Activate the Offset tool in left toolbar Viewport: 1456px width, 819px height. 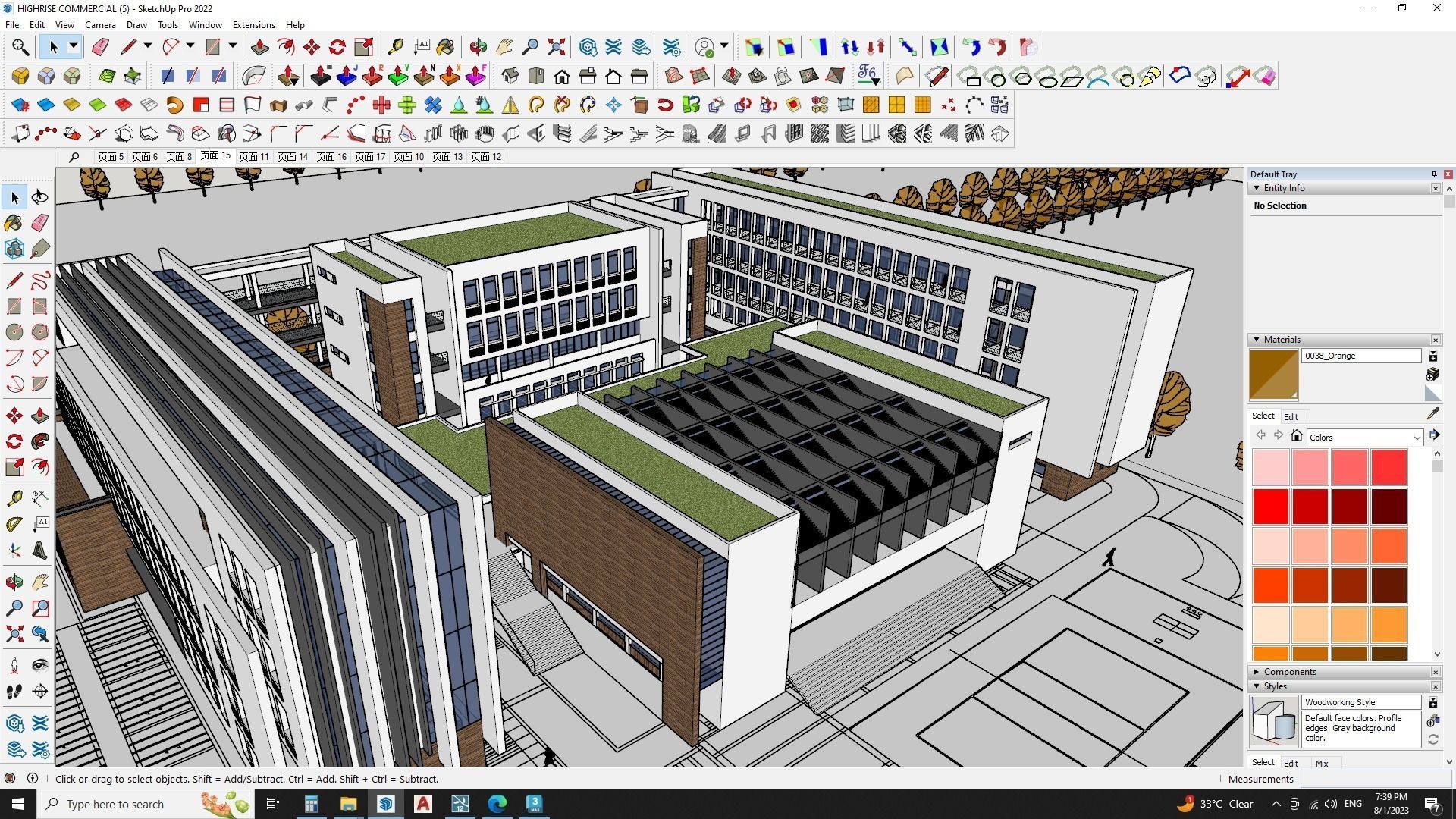coord(40,467)
